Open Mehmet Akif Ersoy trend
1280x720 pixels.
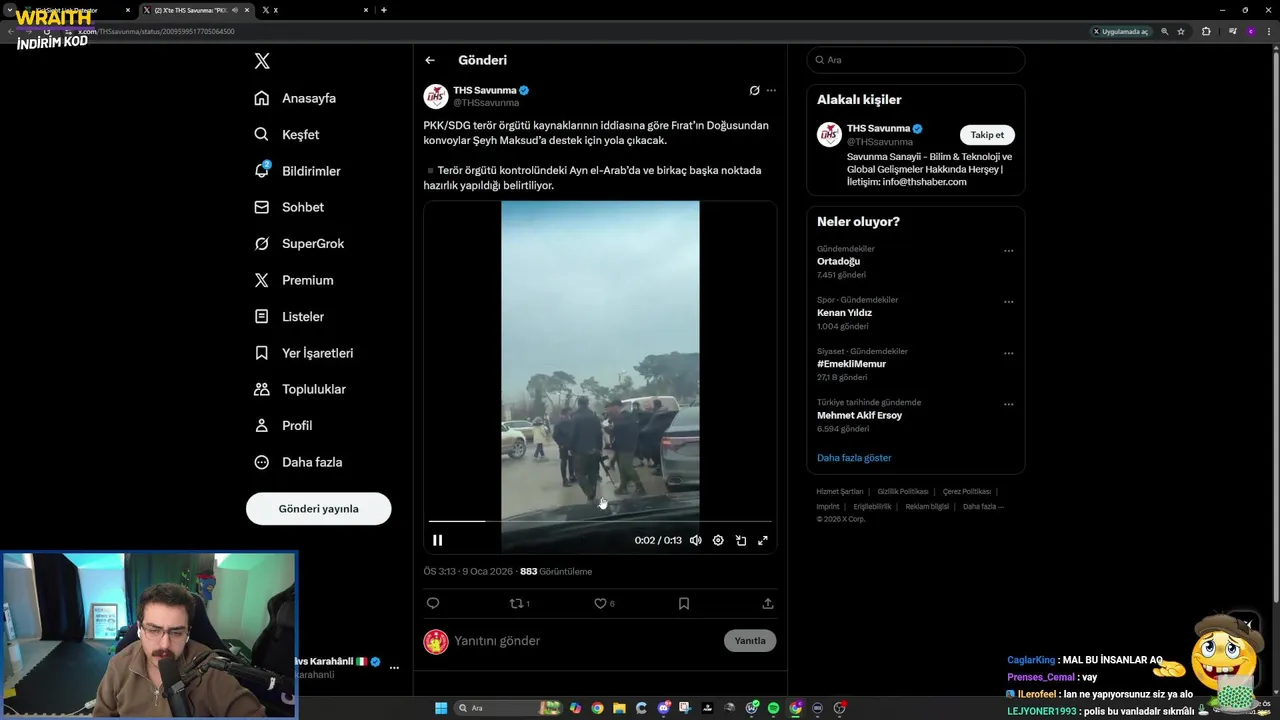pyautogui.click(x=859, y=415)
